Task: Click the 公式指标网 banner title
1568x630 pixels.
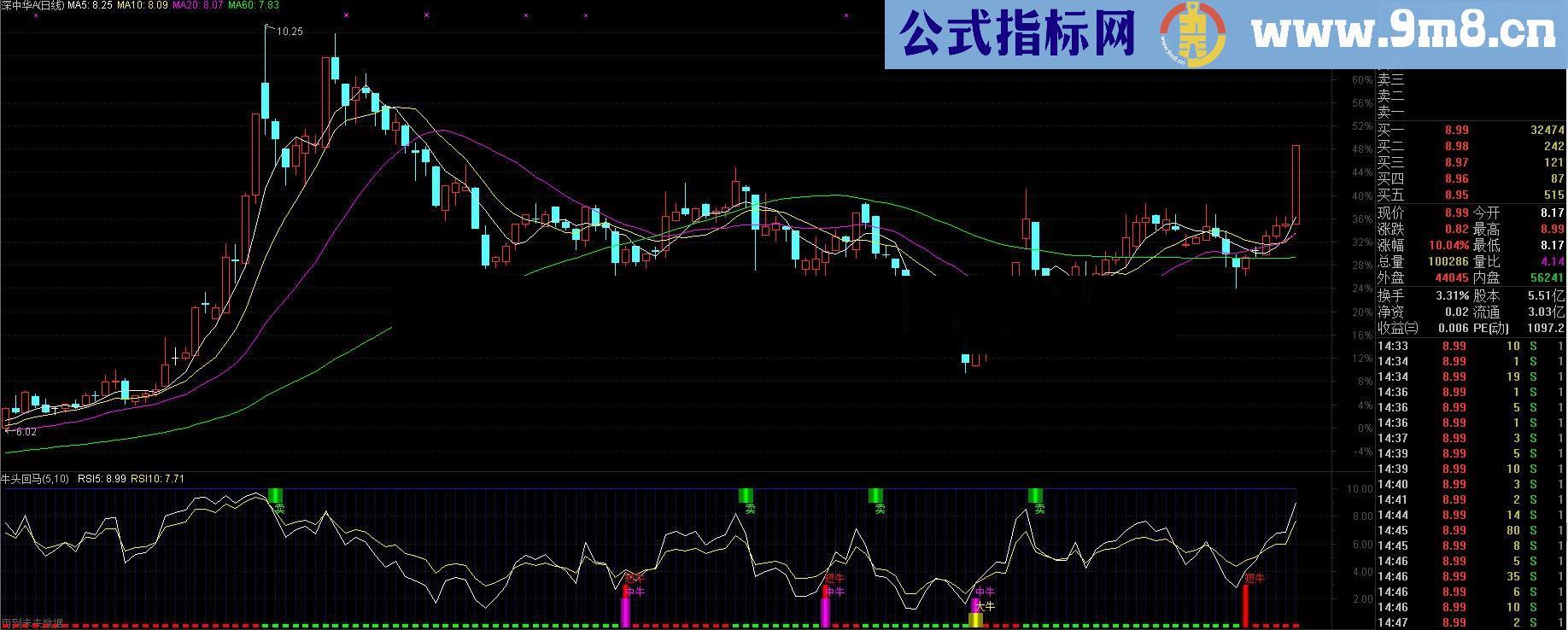Action: pyautogui.click(x=1018, y=34)
